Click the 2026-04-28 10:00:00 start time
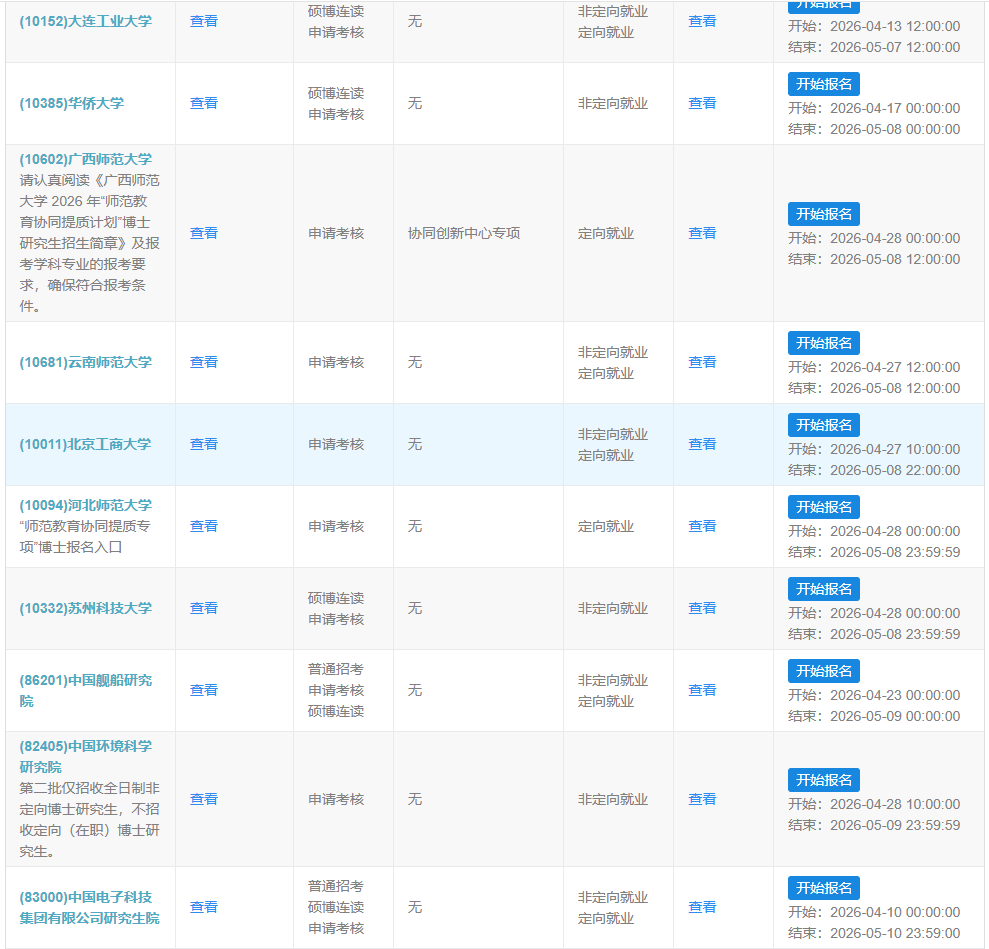The height and width of the screenshot is (949, 989). pos(895,805)
